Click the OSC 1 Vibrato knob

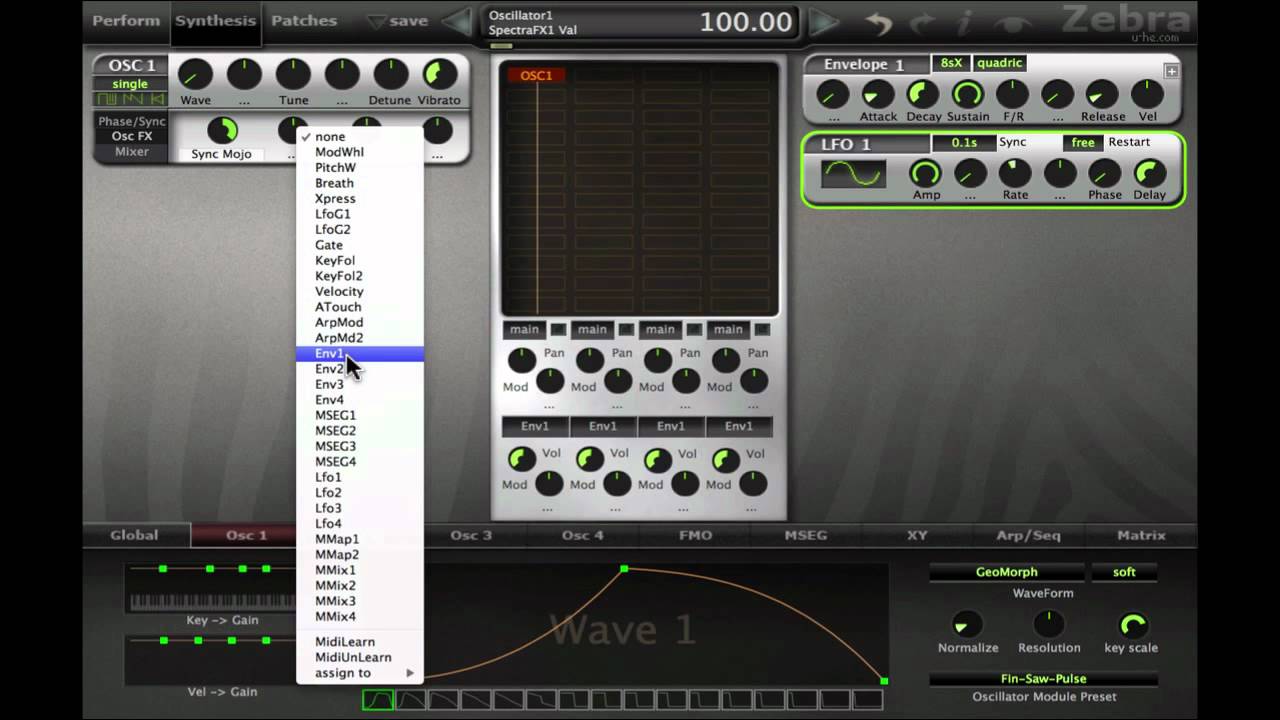(x=439, y=75)
